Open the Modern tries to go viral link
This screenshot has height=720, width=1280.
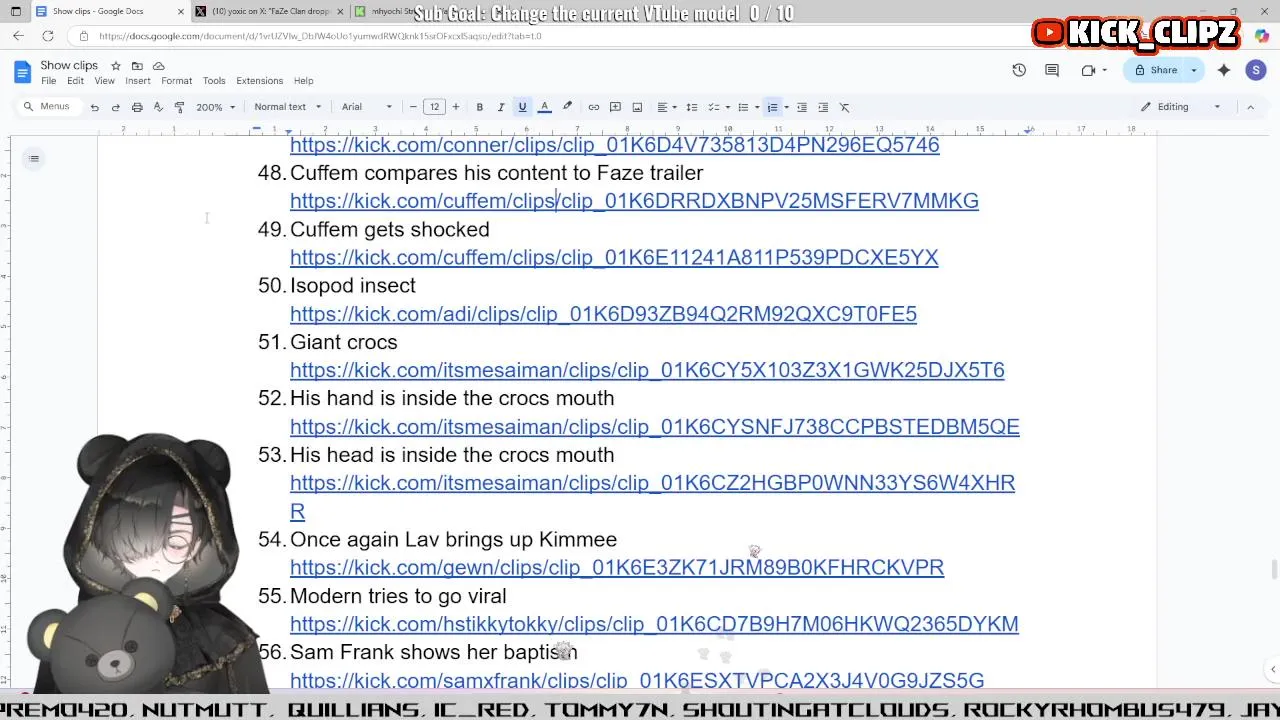pos(654,624)
